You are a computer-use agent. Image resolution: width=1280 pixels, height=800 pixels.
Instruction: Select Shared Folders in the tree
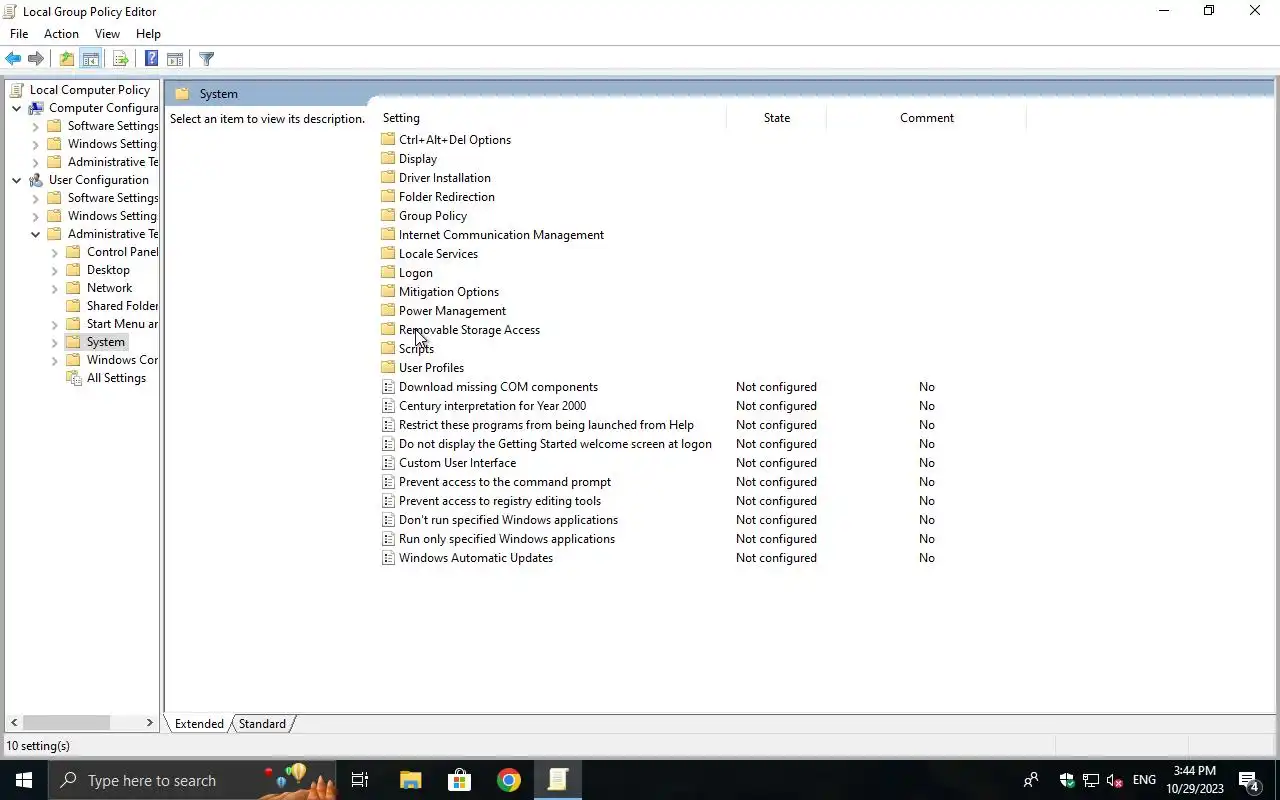tap(122, 306)
